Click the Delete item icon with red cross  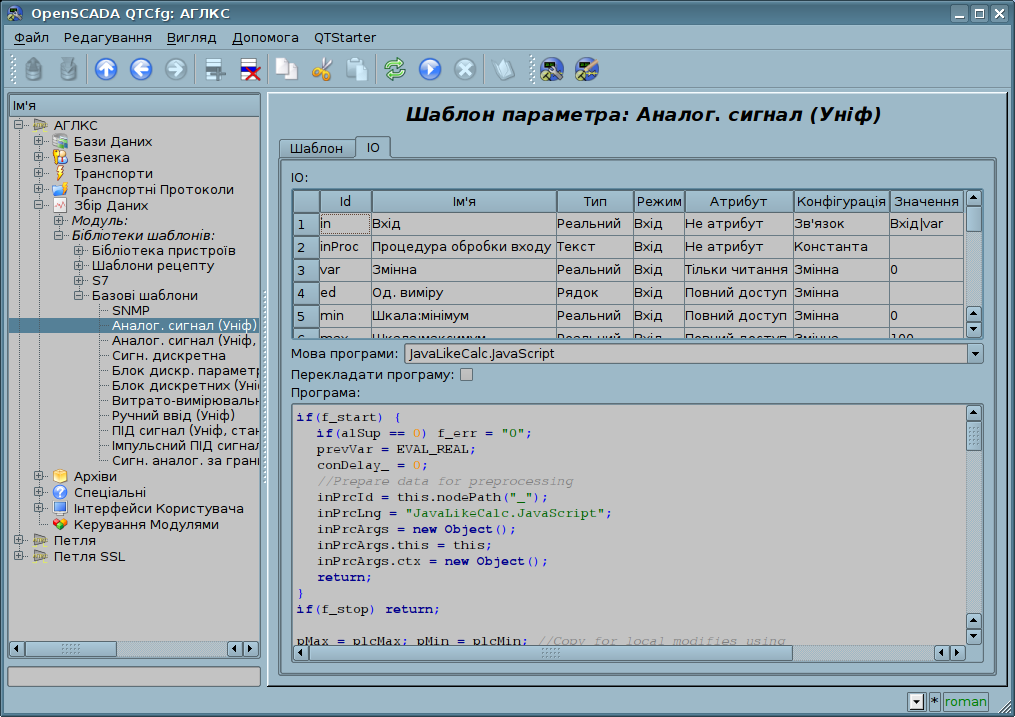tap(249, 69)
